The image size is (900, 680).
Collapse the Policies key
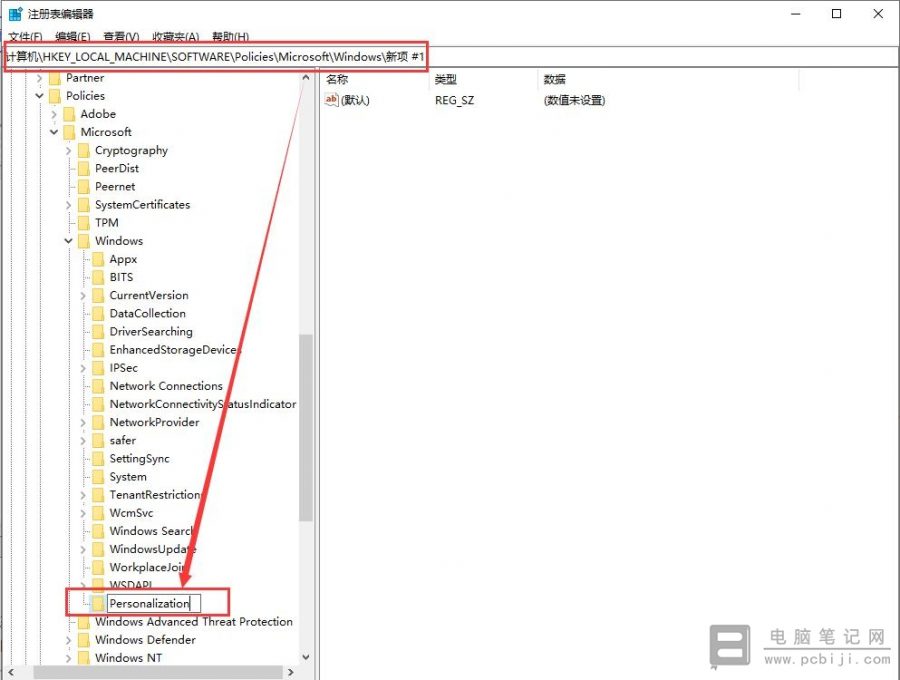coord(40,96)
